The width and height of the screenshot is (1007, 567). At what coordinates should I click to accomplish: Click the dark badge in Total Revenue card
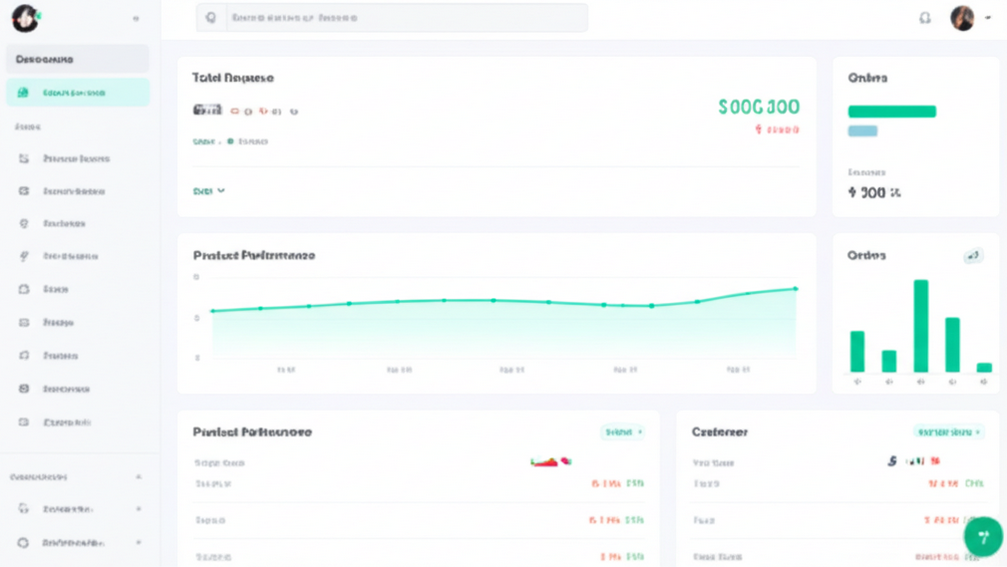(207, 110)
